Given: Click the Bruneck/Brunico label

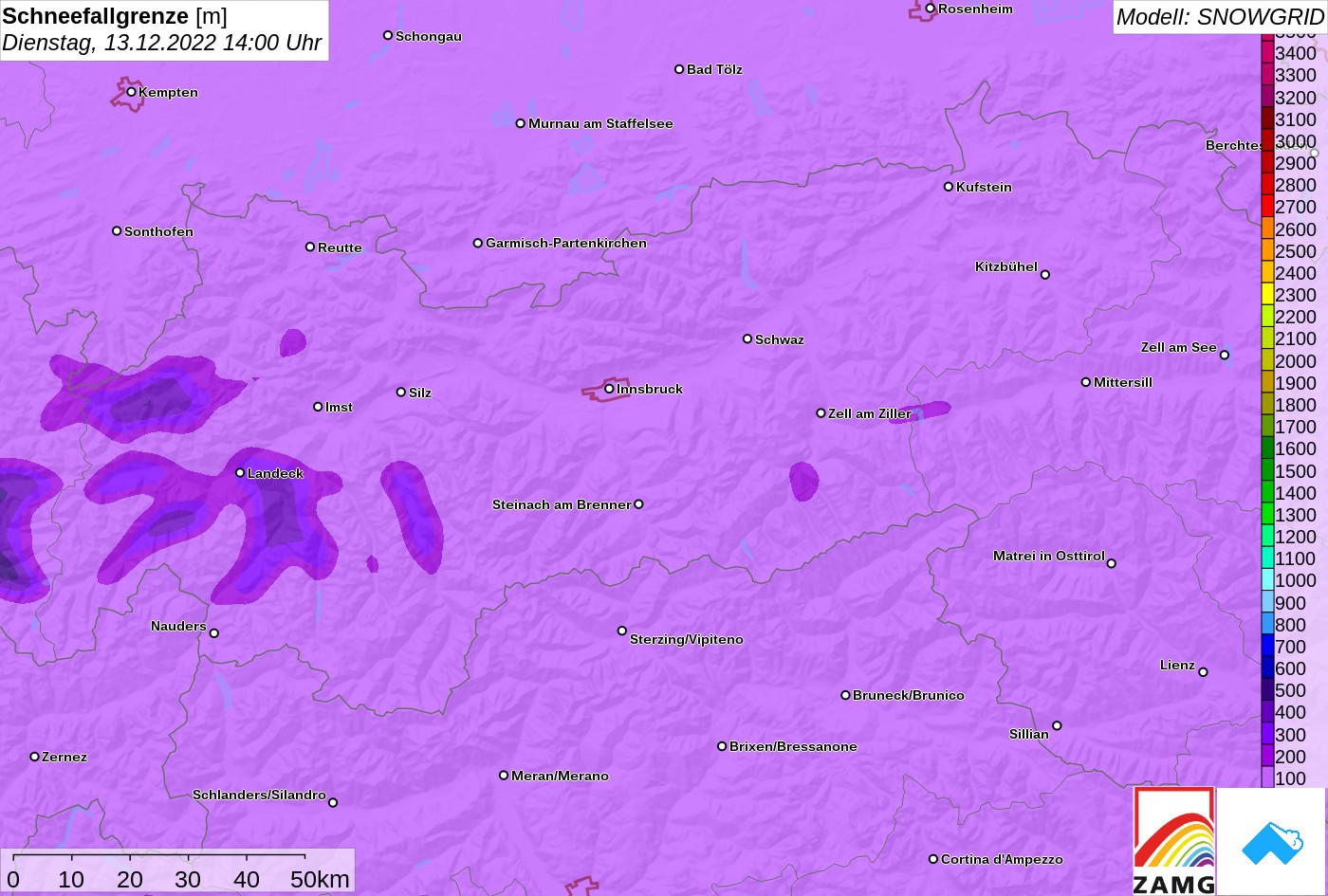Looking at the screenshot, I should [909, 696].
